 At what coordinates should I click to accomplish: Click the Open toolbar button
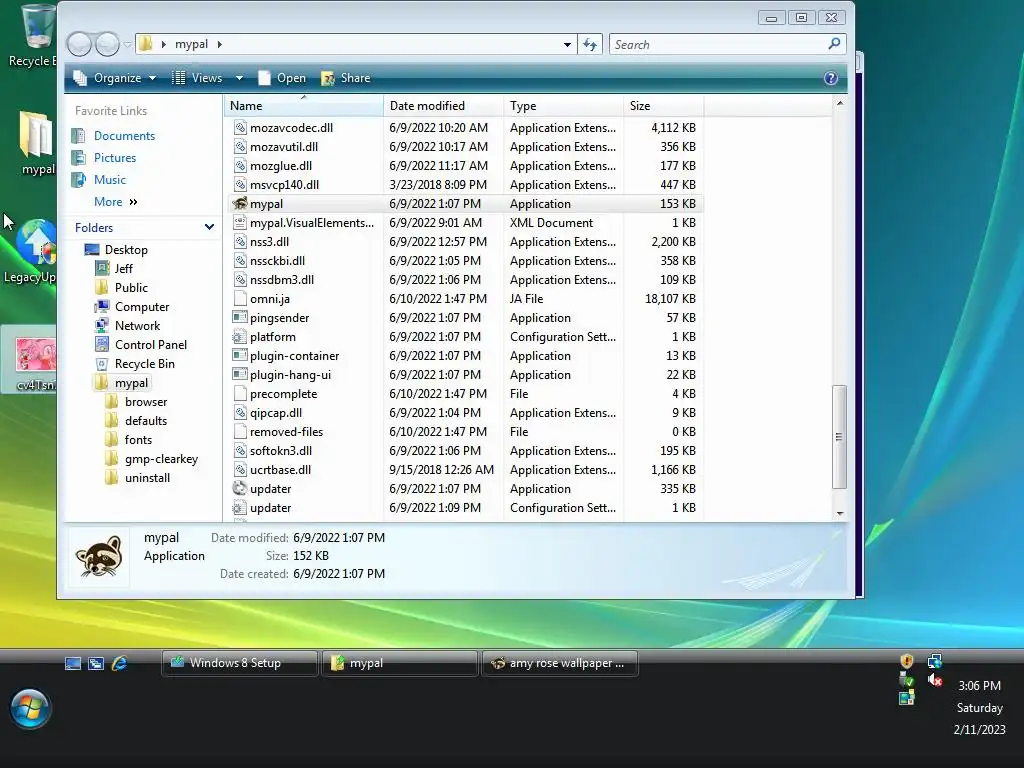pyautogui.click(x=282, y=78)
